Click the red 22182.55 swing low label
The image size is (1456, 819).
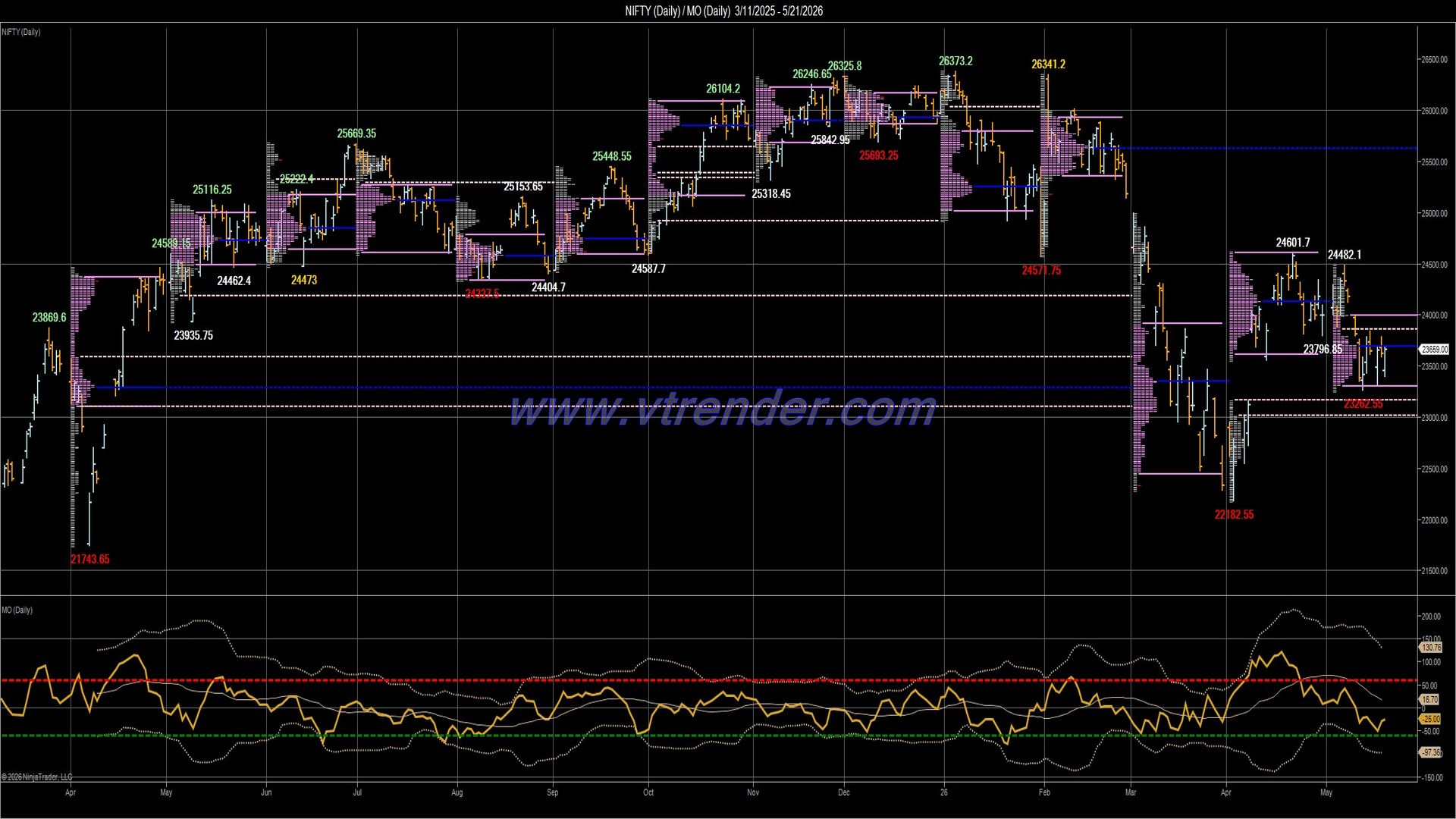coord(1234,515)
